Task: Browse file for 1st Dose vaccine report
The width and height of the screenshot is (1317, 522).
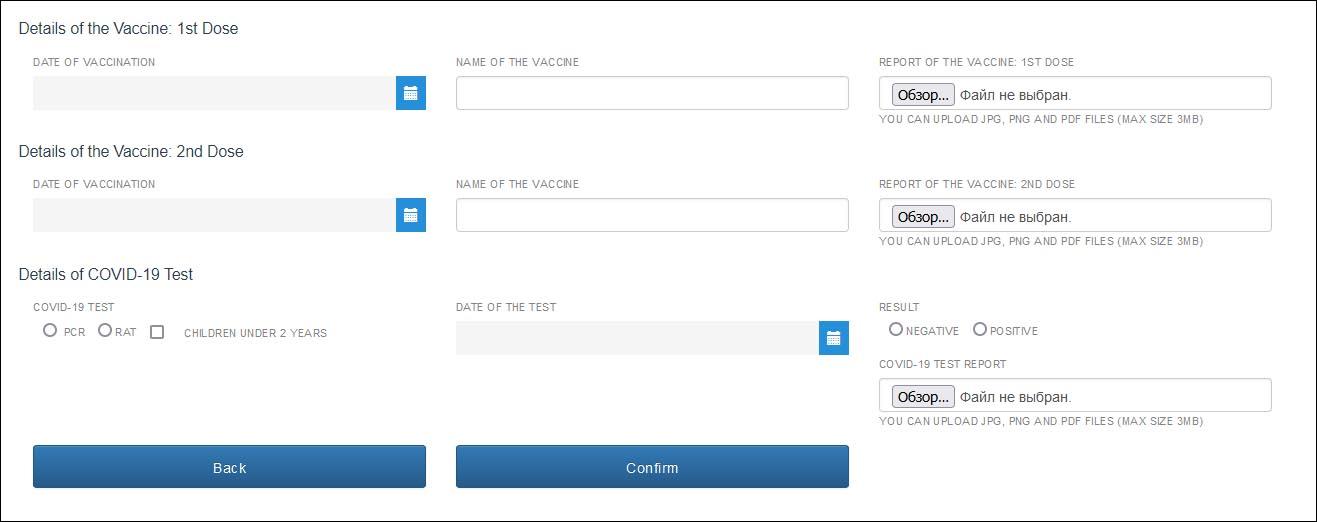Action: pos(923,95)
